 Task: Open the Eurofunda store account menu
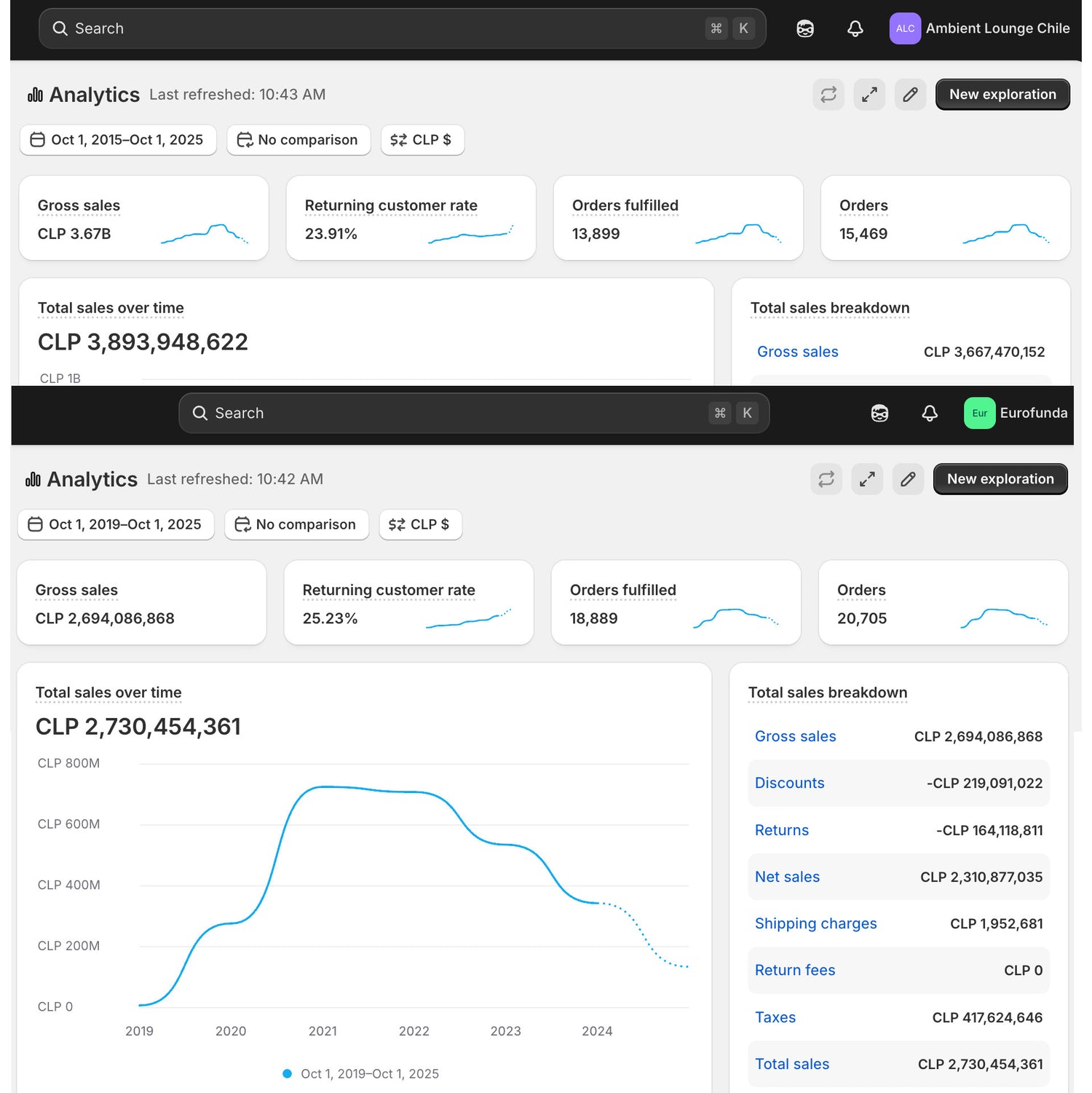(x=1015, y=413)
